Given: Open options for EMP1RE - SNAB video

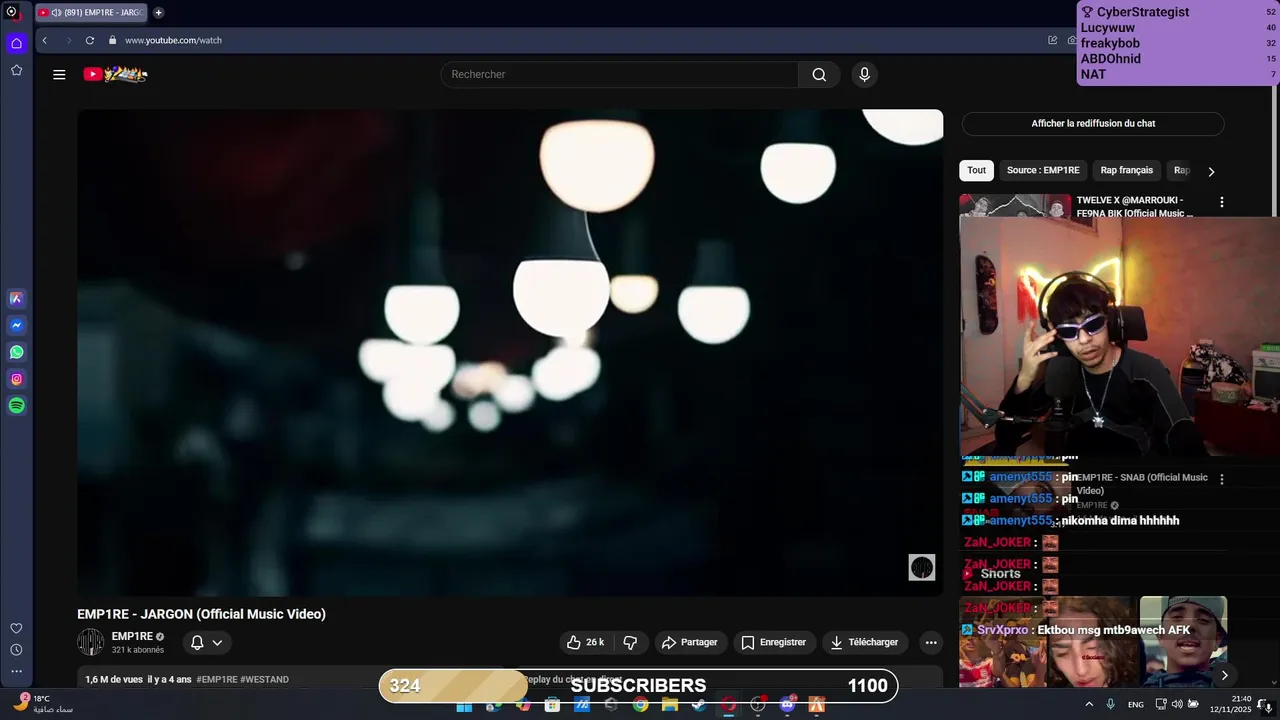Looking at the screenshot, I should (x=1221, y=479).
